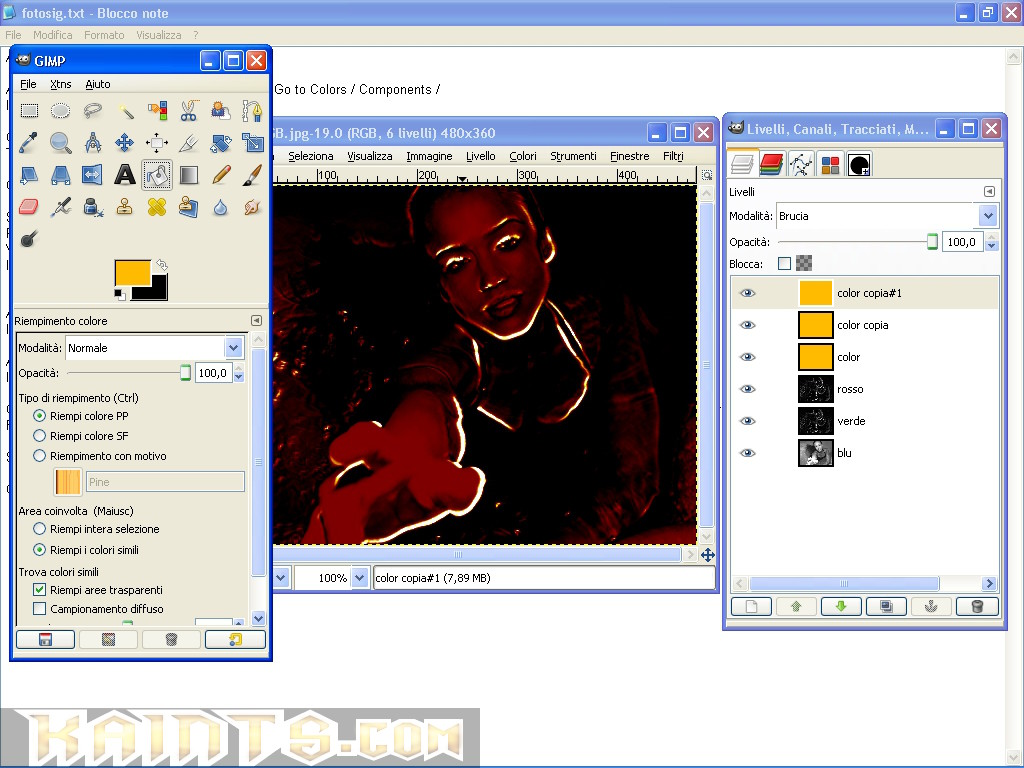Select the Pencil tool

[x=221, y=174]
